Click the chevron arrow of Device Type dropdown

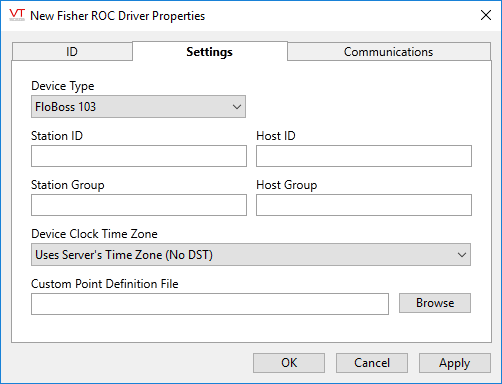[x=237, y=107]
